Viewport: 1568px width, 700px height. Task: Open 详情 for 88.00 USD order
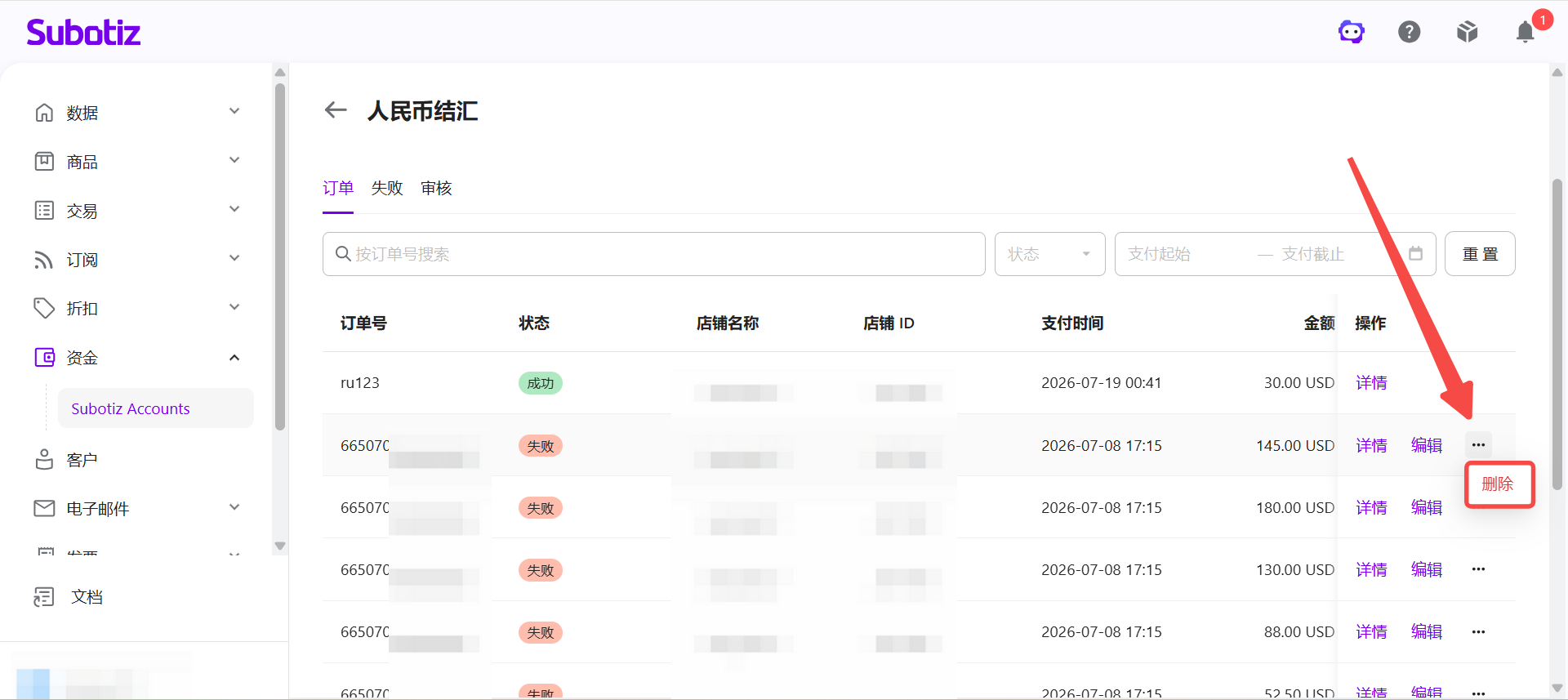coord(1371,631)
